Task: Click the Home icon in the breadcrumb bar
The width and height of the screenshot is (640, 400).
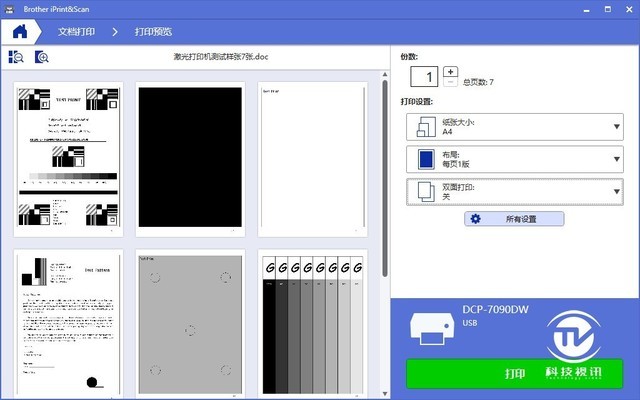Action: 18,31
